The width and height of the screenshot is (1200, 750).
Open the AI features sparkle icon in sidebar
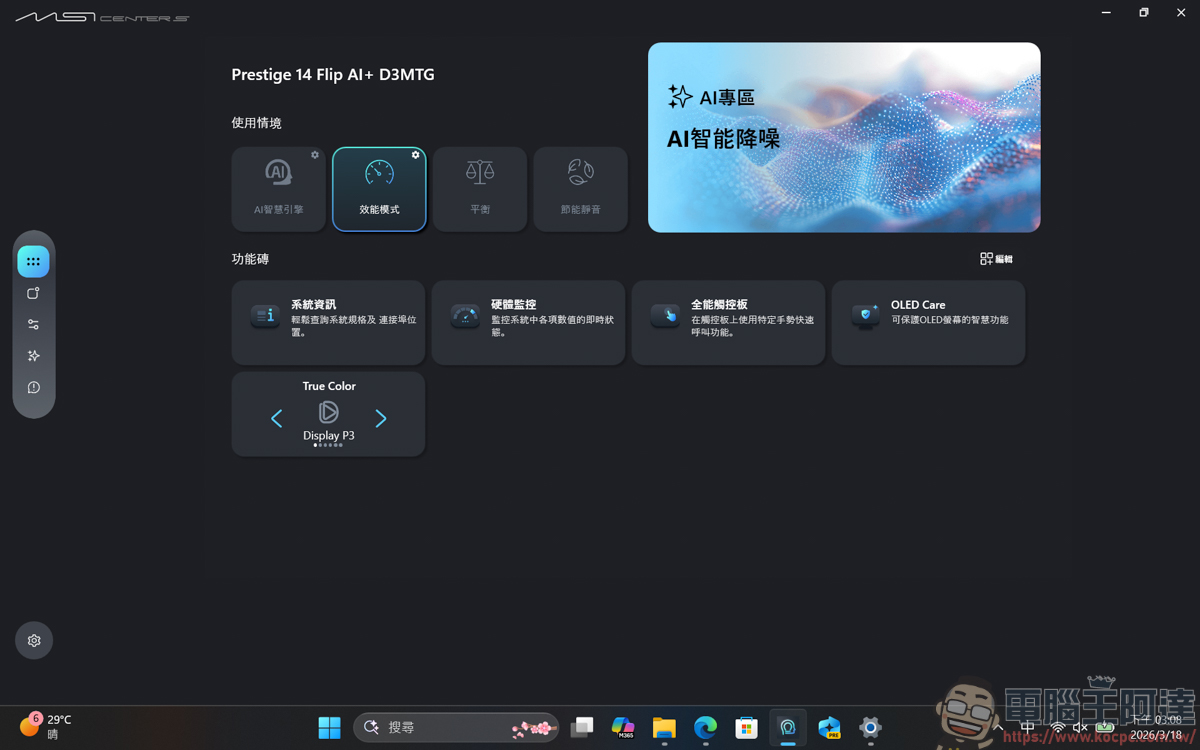point(33,355)
